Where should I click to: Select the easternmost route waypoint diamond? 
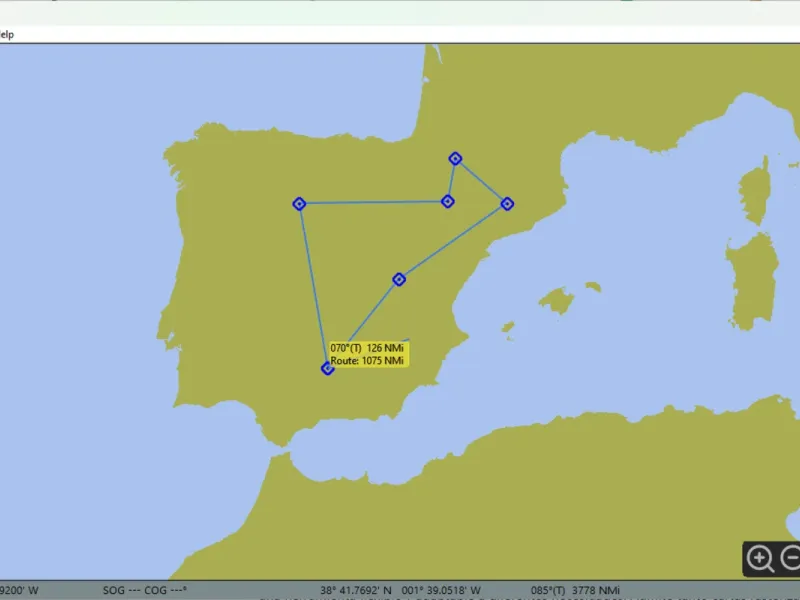(507, 204)
